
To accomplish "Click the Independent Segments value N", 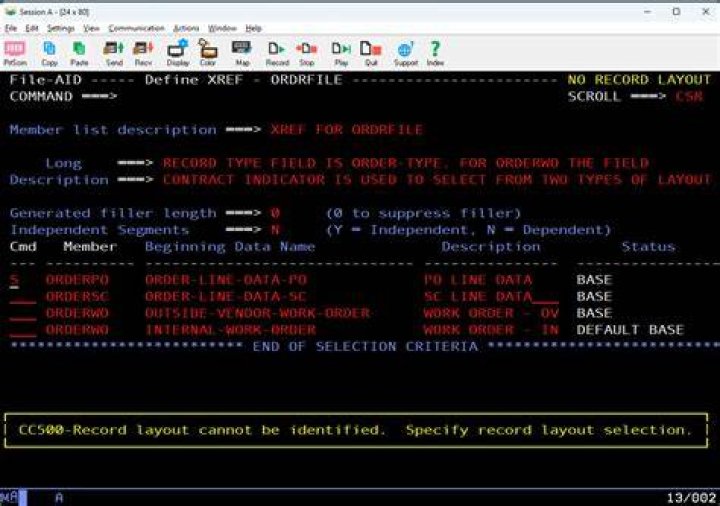I will pyautogui.click(x=275, y=230).
